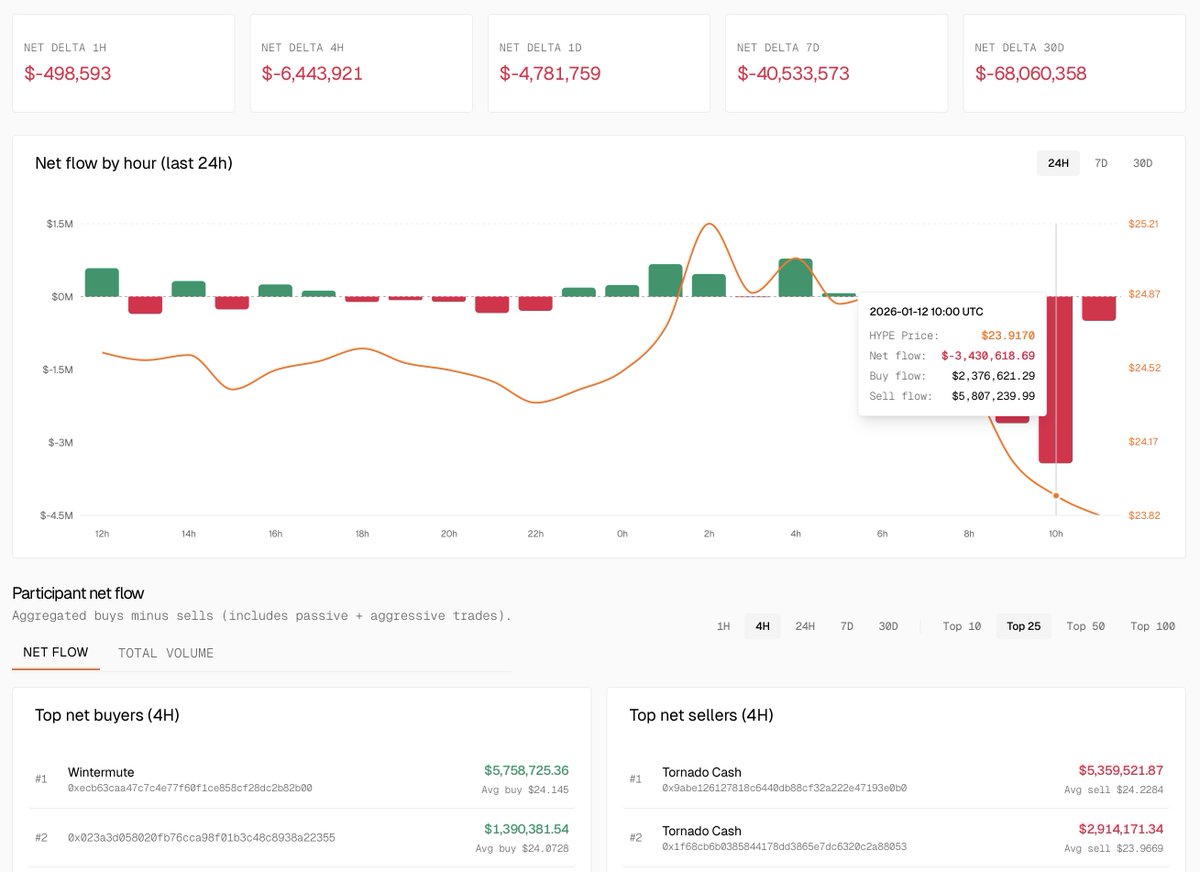Viewport: 1200px width, 872px height.
Task: Select participant period 1H
Action: [x=723, y=626]
